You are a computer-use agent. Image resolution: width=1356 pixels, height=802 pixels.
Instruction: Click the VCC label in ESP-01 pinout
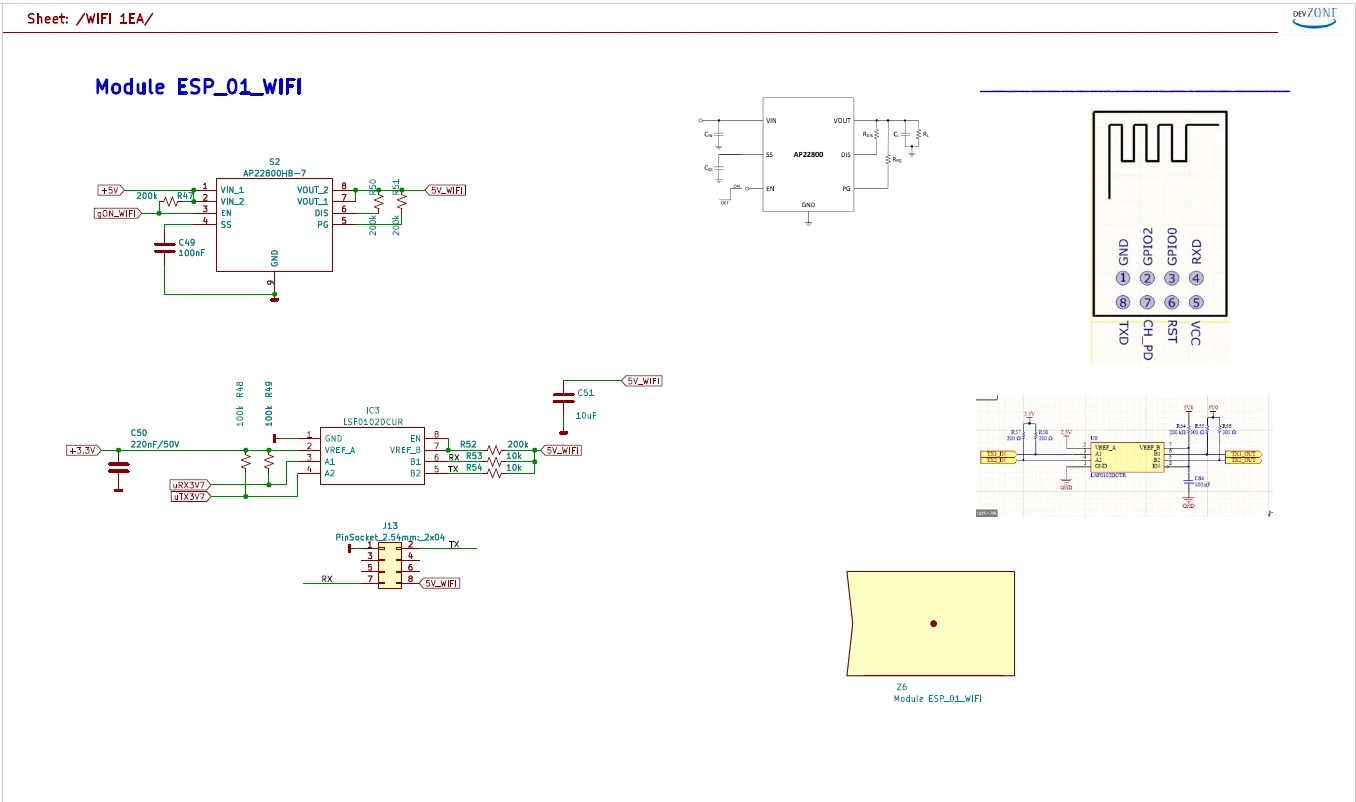tap(1196, 334)
